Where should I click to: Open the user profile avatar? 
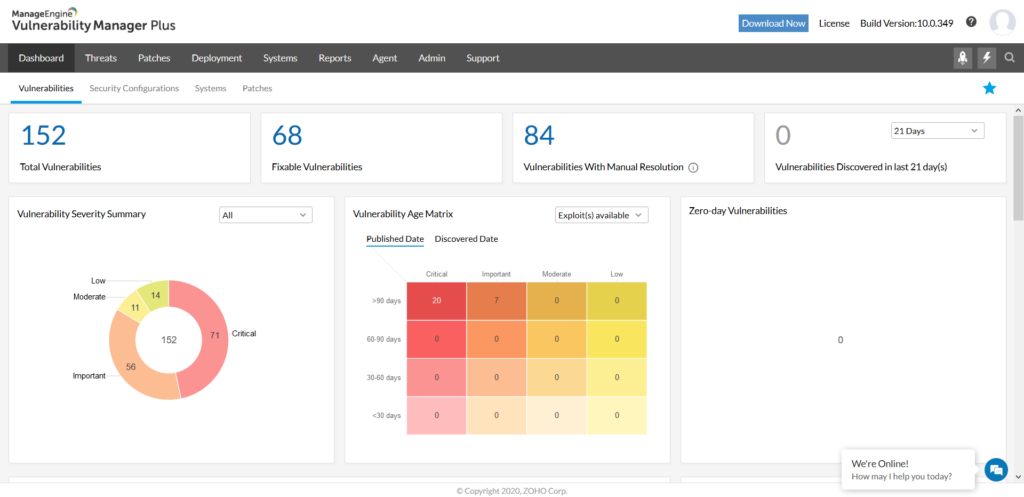1001,22
